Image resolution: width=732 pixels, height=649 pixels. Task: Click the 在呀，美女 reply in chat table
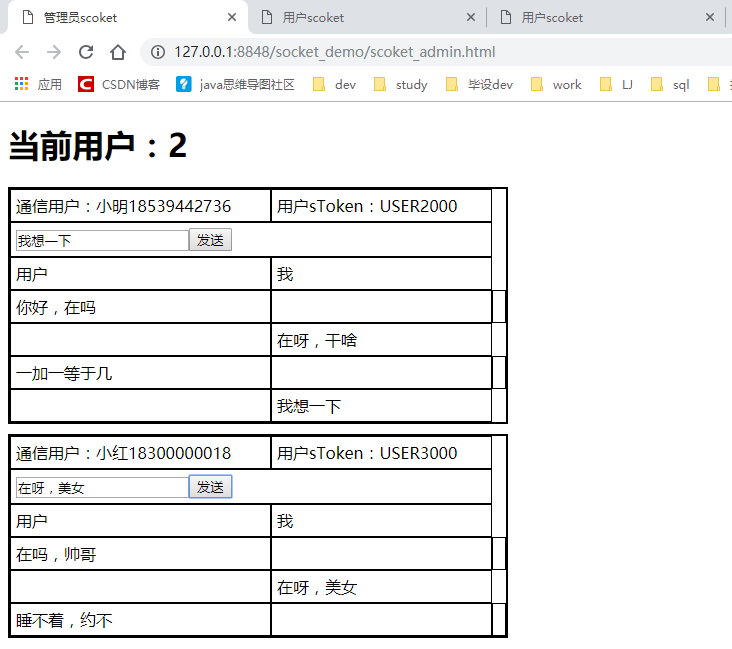pyautogui.click(x=317, y=587)
